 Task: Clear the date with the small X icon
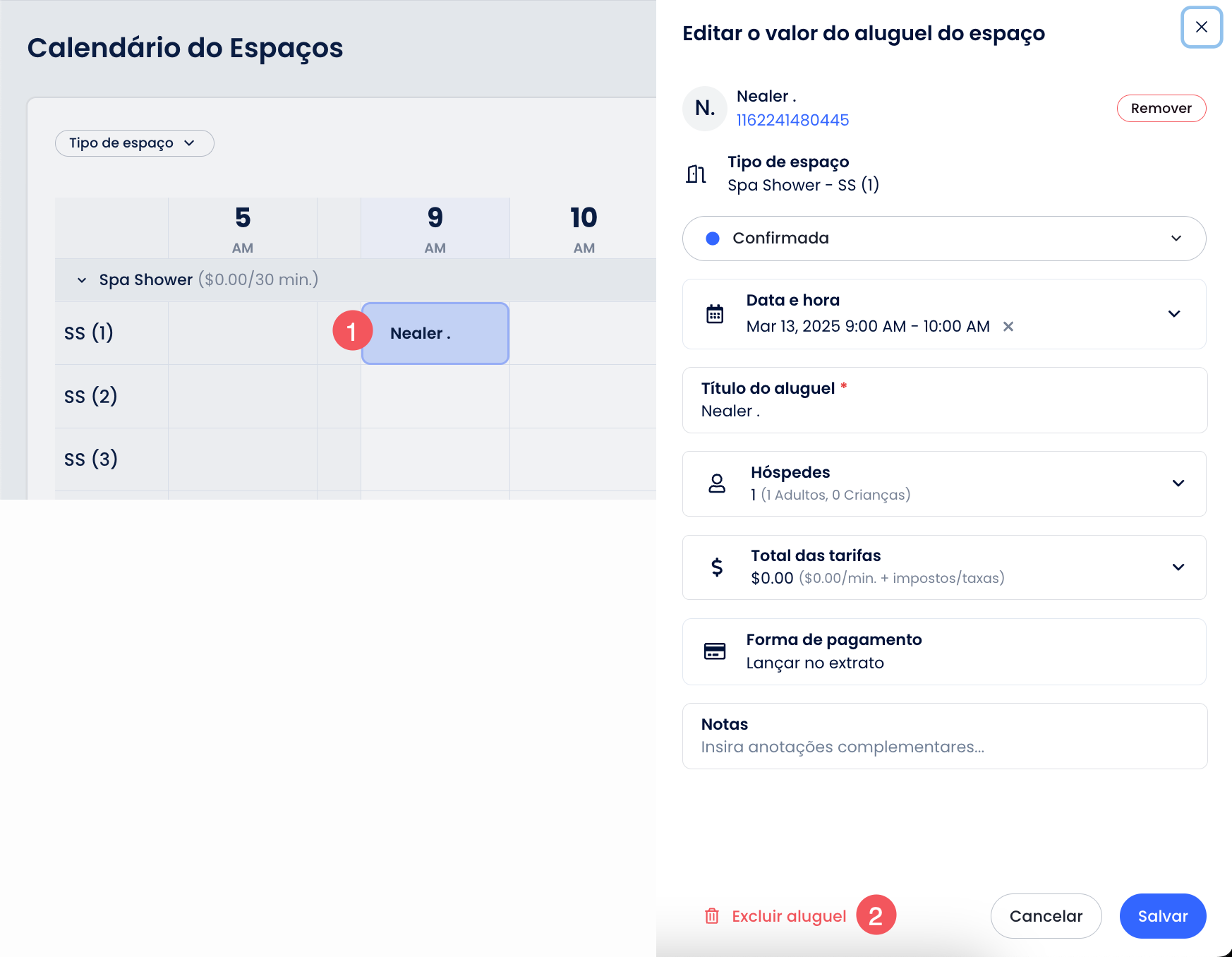point(1008,327)
